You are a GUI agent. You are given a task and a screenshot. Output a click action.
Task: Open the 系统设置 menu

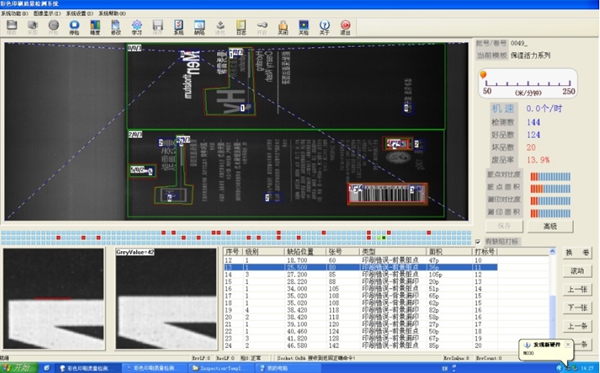click(80, 13)
